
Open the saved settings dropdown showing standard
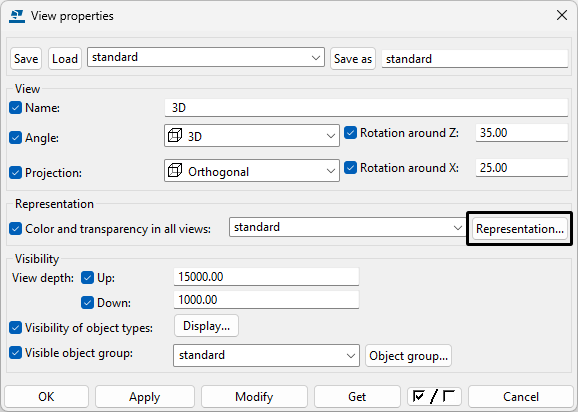[x=206, y=57]
